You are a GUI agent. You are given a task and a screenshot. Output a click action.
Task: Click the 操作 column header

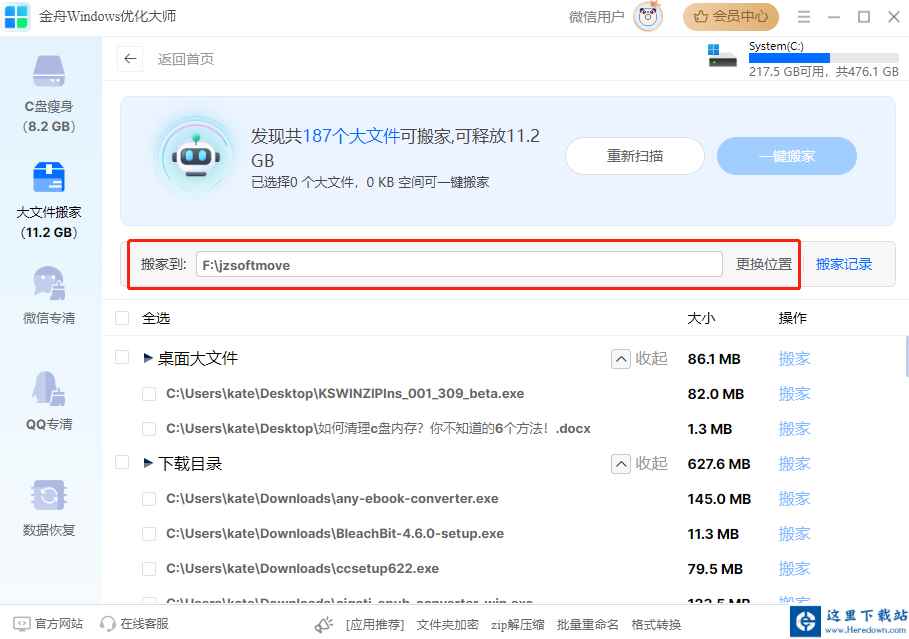tap(792, 318)
